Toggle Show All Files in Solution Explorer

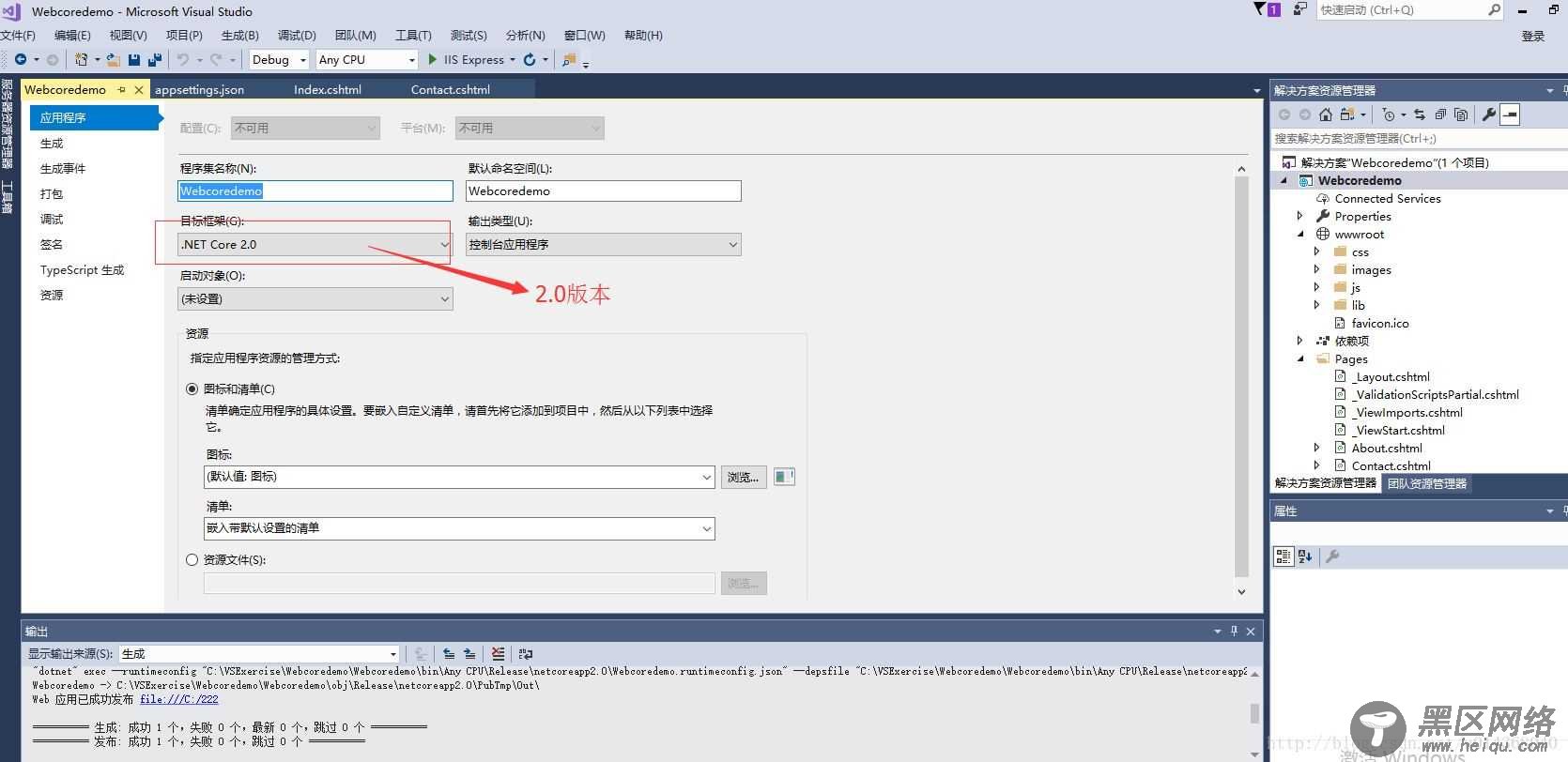[x=1461, y=114]
